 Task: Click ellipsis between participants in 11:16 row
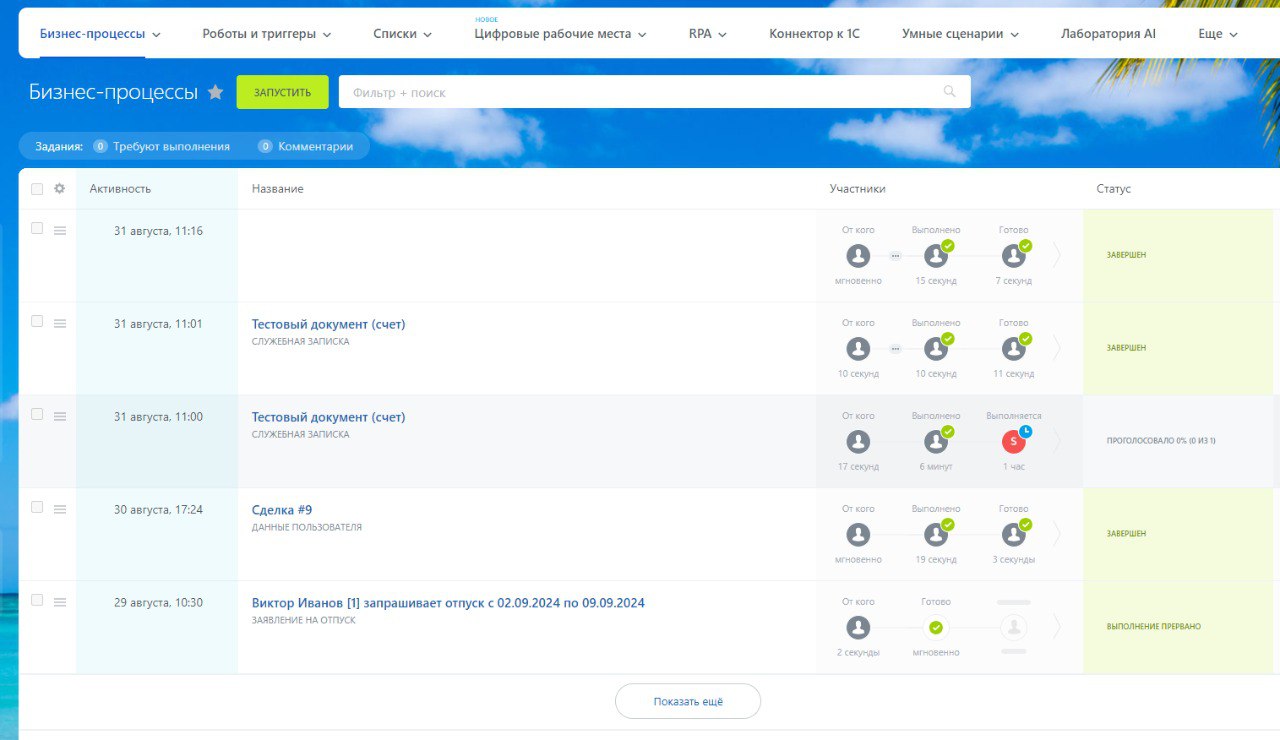pyautogui.click(x=895, y=256)
